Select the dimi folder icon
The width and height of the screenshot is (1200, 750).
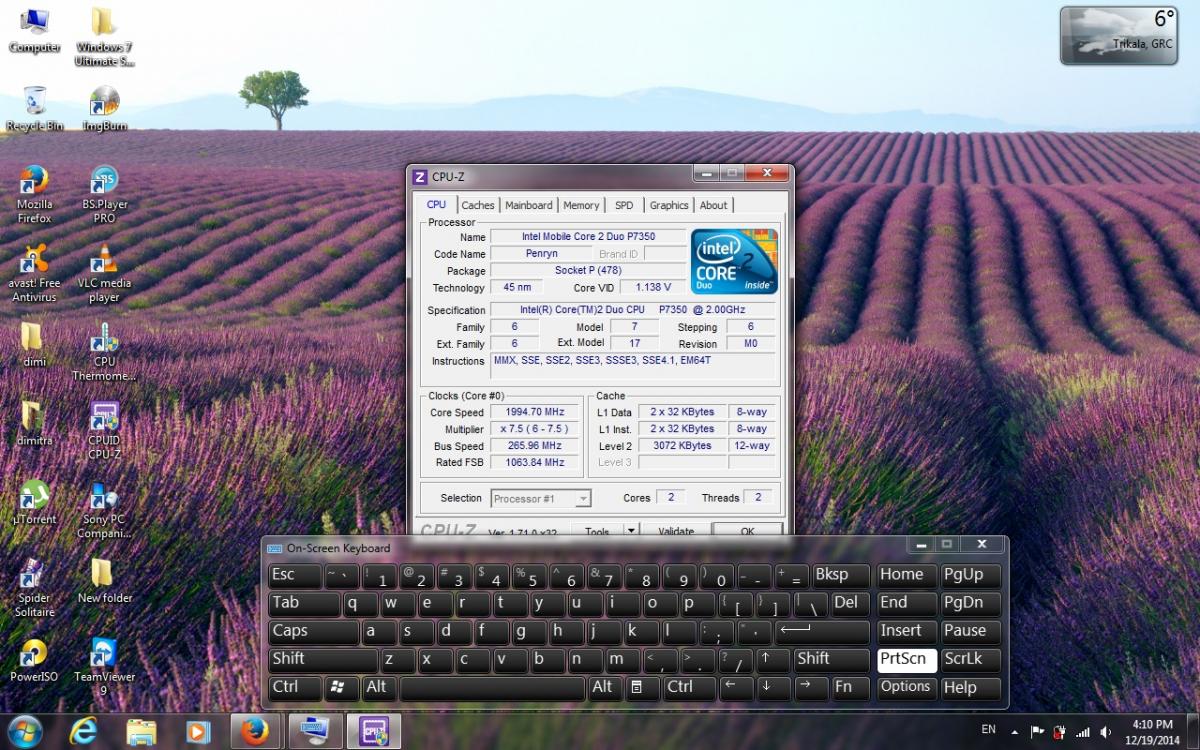[35, 345]
